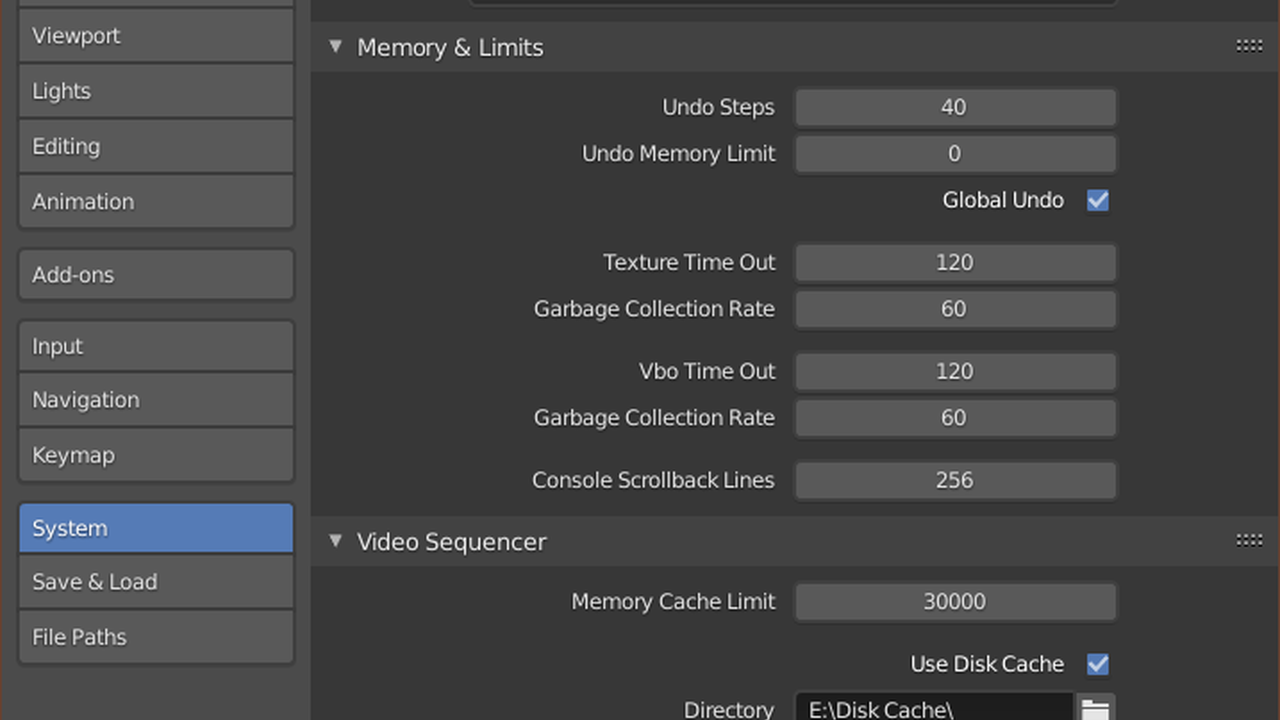Go to Save & Load settings
The image size is (1280, 720).
pos(155,581)
